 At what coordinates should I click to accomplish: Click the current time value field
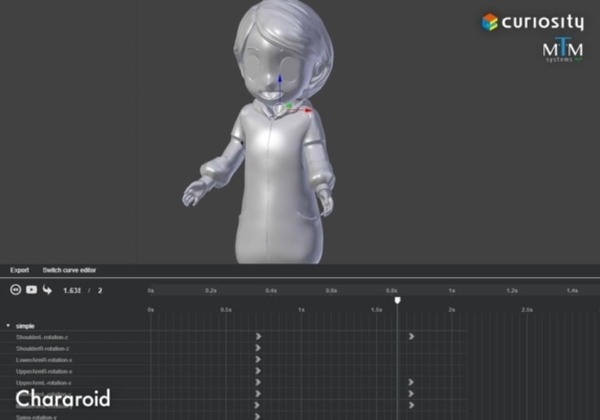pos(71,290)
